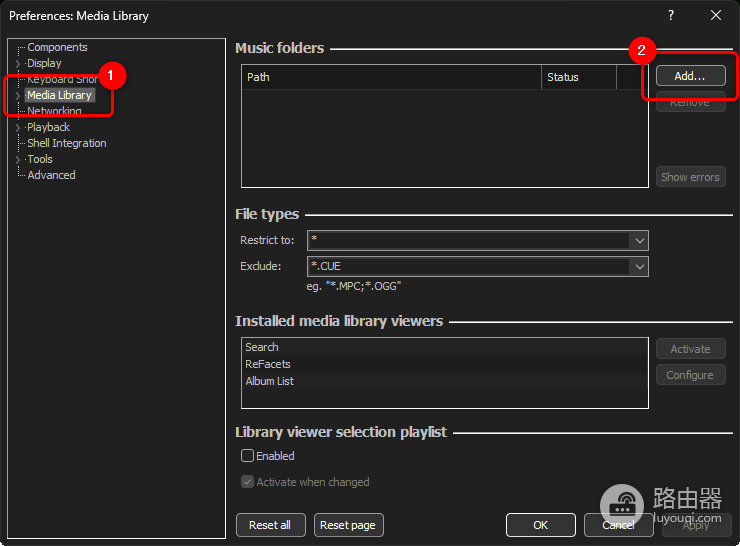
Task: Click the Show errors button
Action: 690,177
